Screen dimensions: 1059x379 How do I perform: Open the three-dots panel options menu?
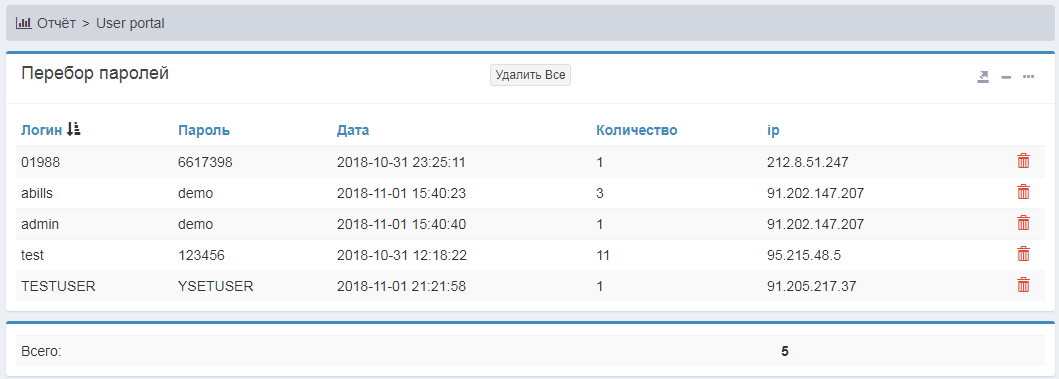pyautogui.click(x=1029, y=77)
